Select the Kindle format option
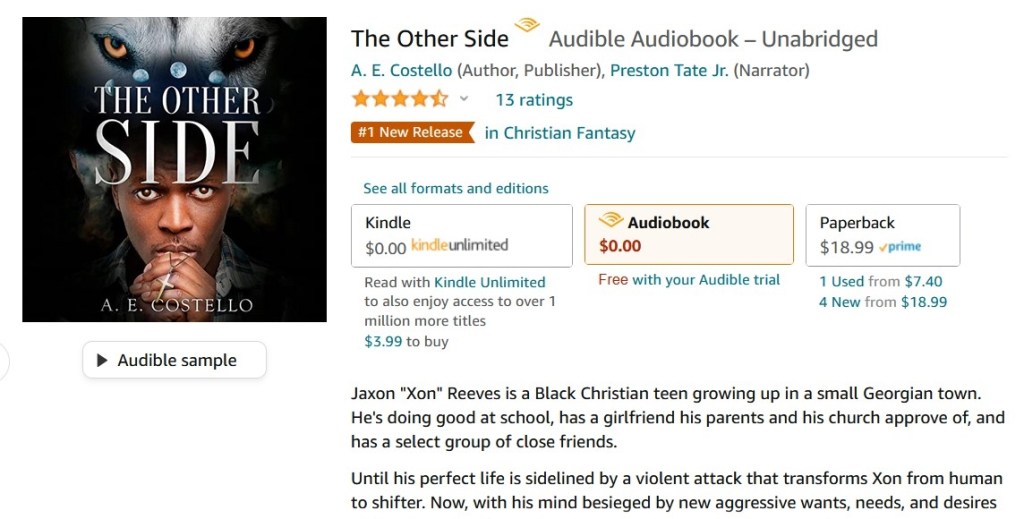This screenshot has width=1024, height=519. (461, 235)
